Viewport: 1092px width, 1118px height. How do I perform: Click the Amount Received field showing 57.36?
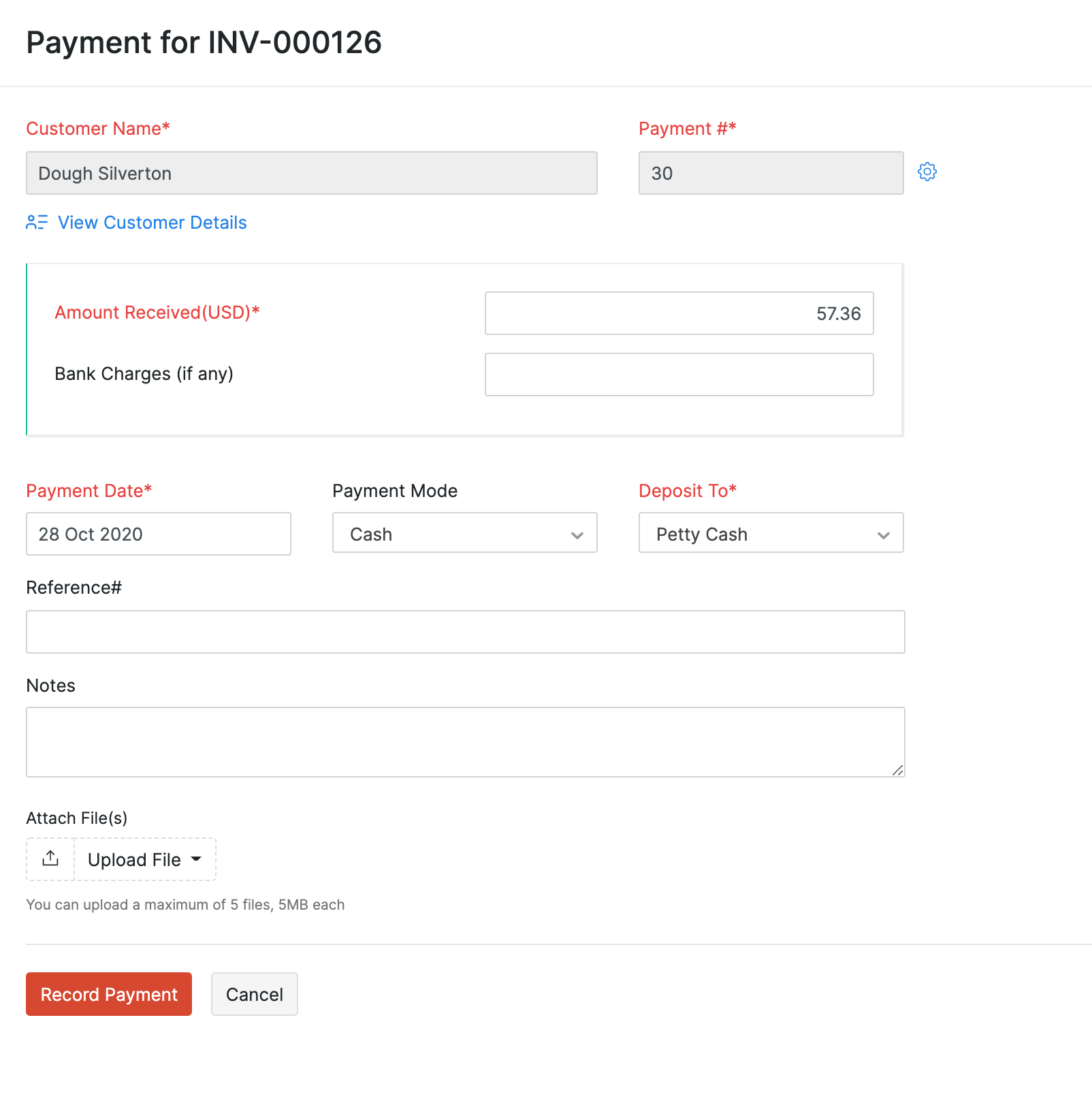coord(679,313)
